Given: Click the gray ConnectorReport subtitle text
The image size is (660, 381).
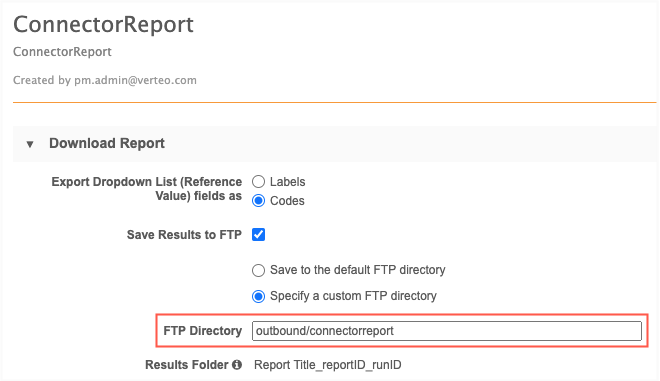Looking at the screenshot, I should coord(62,52).
